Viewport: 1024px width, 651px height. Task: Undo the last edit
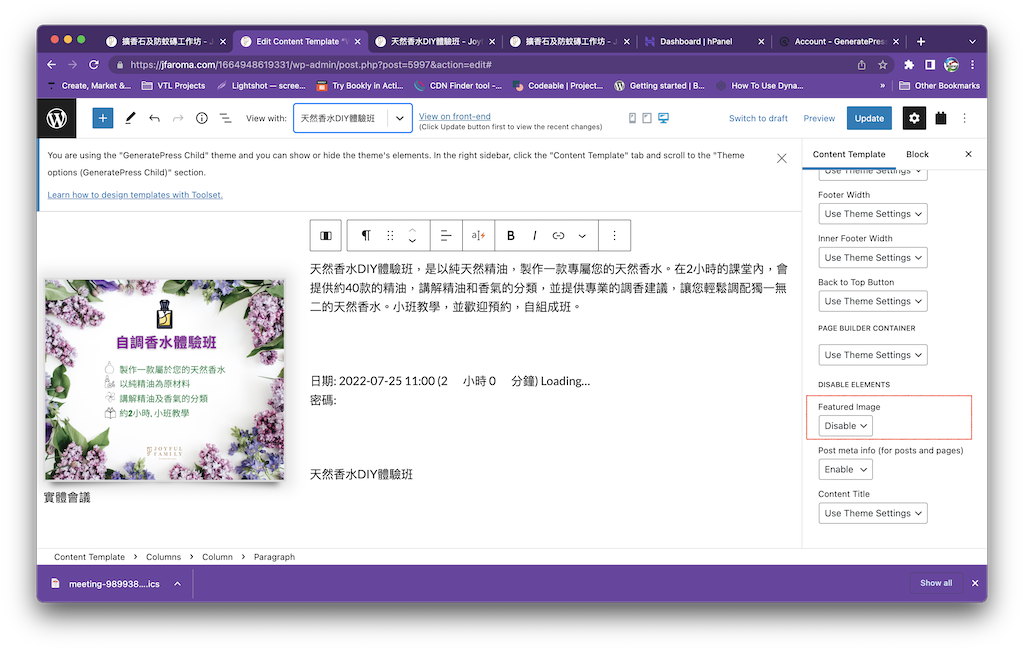click(154, 118)
